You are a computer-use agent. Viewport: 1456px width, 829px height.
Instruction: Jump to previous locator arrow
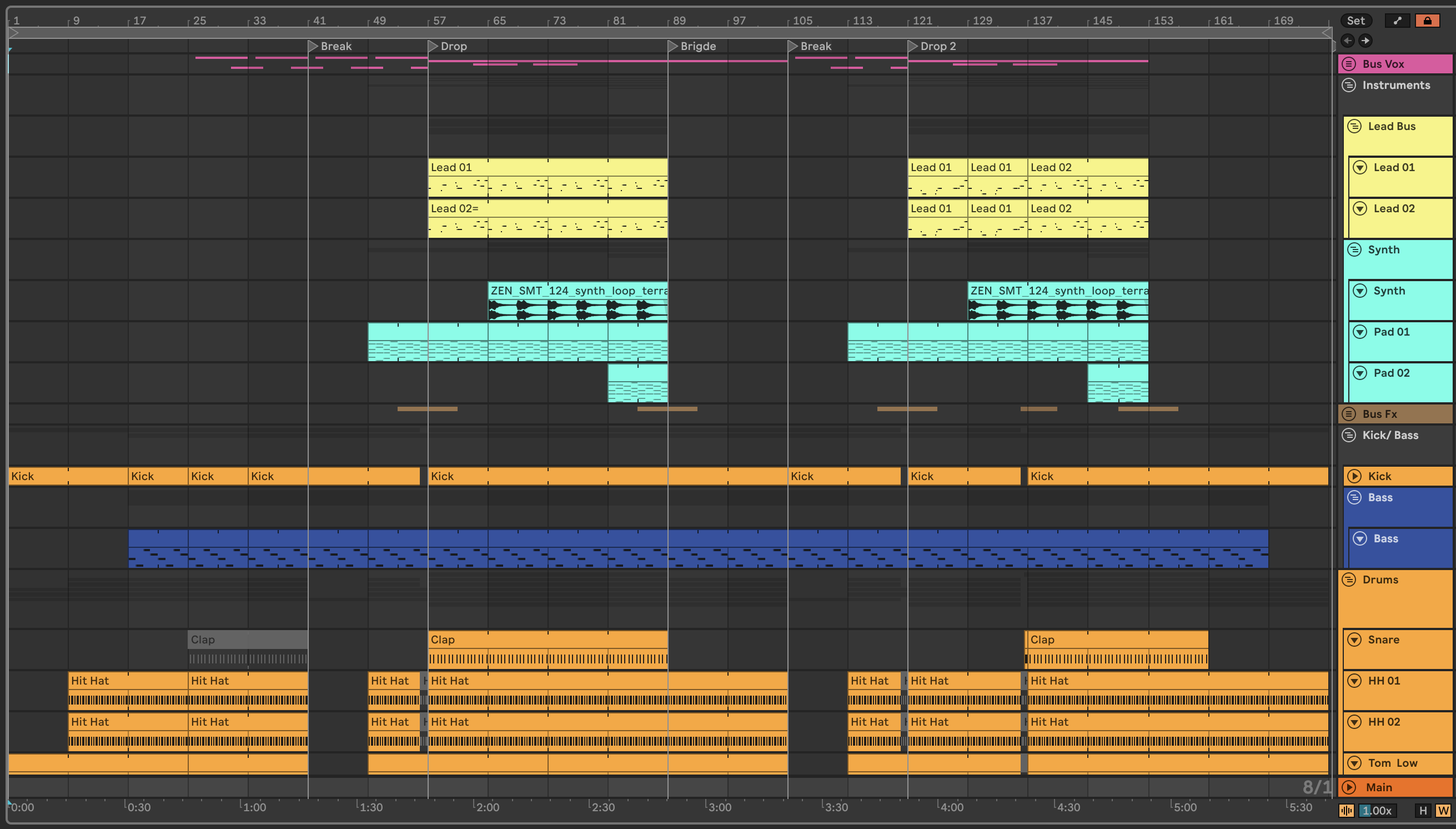1347,41
